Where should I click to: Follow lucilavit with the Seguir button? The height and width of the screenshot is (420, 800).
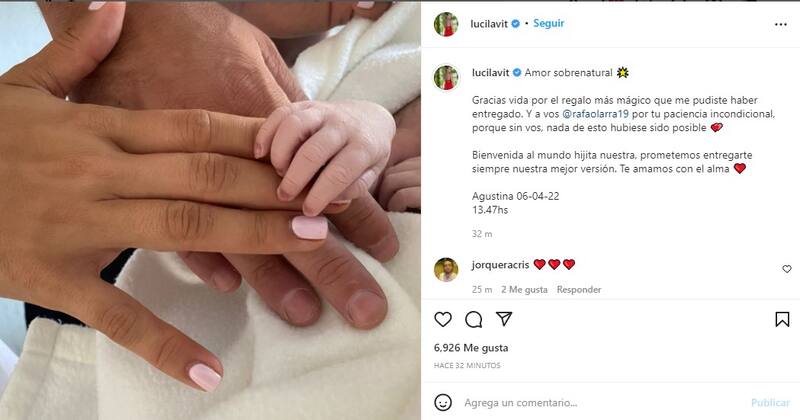tap(548, 23)
